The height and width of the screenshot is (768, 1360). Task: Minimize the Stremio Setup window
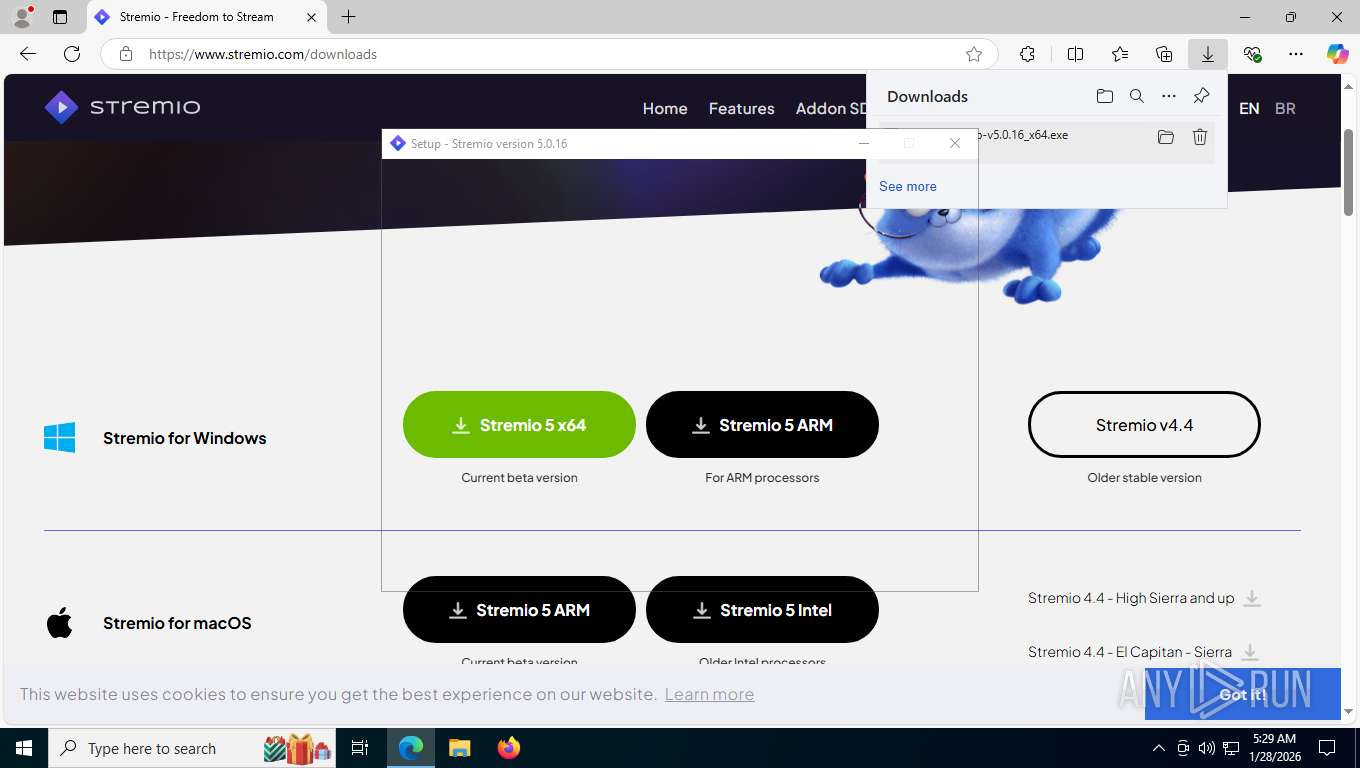pyautogui.click(x=864, y=143)
